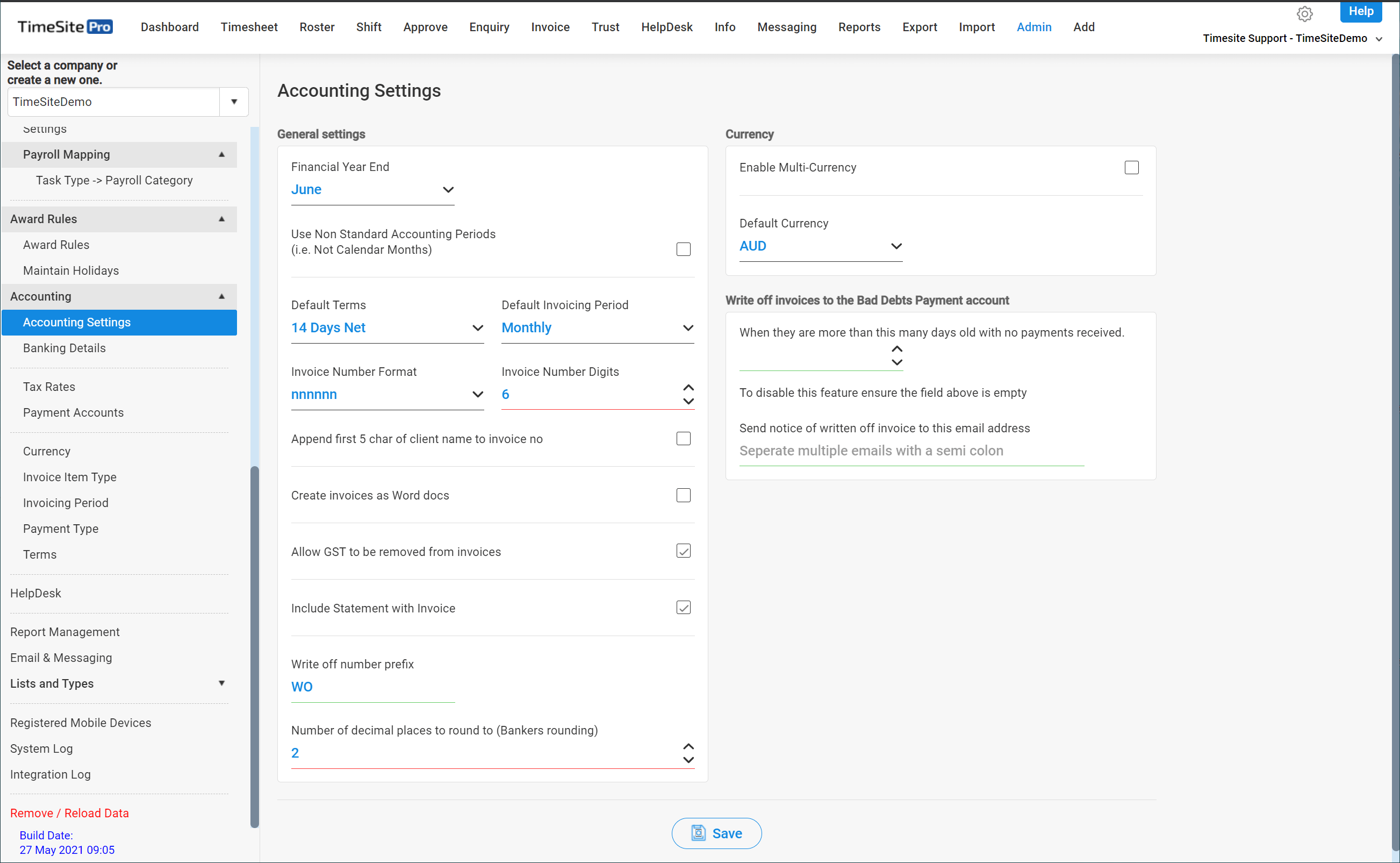Click the sidebar vertical scrollbar
The width and height of the screenshot is (1400, 863).
pos(254,647)
